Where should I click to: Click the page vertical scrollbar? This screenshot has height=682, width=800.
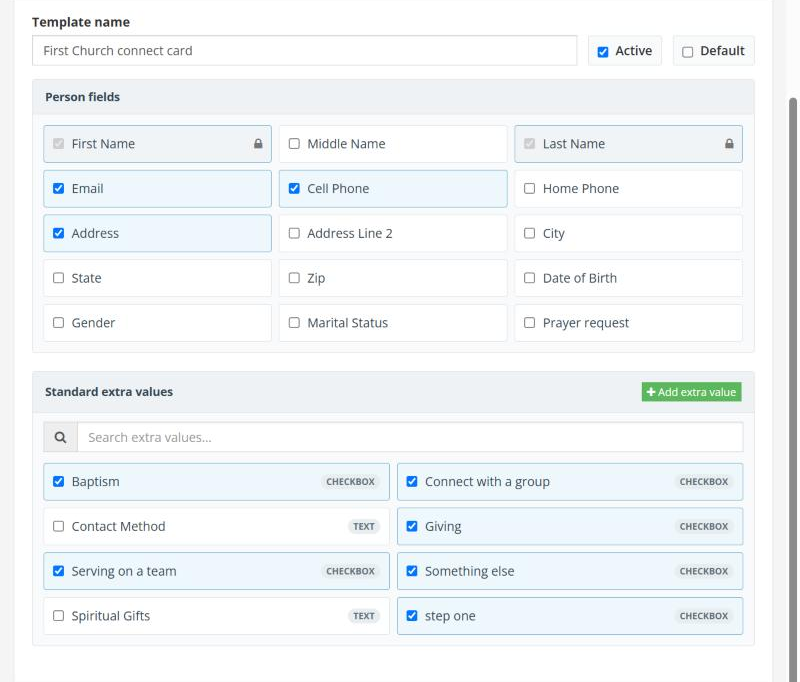[792, 388]
